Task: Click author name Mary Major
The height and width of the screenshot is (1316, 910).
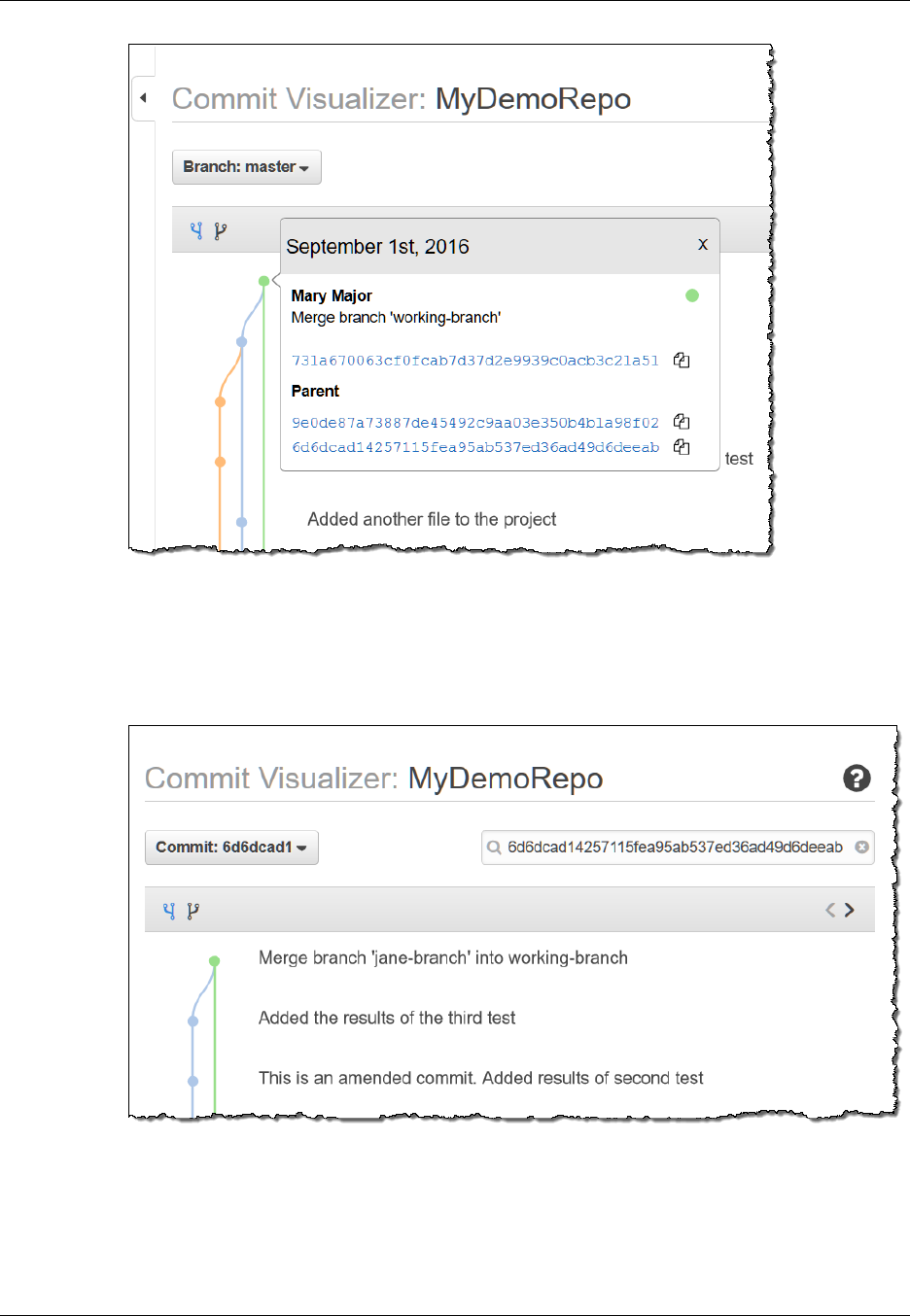Action: coord(332,295)
